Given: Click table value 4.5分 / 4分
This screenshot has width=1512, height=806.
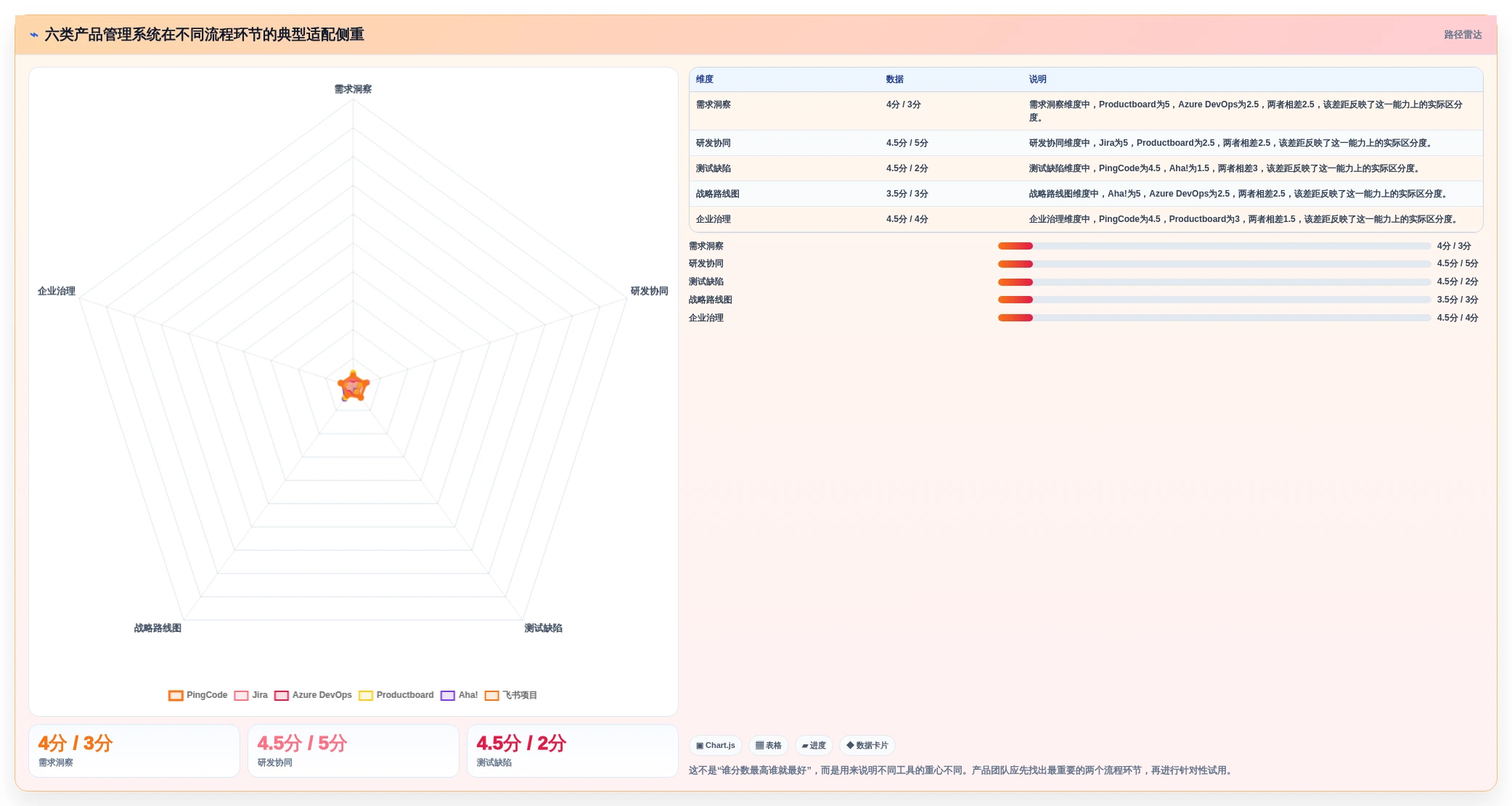Looking at the screenshot, I should (907, 219).
